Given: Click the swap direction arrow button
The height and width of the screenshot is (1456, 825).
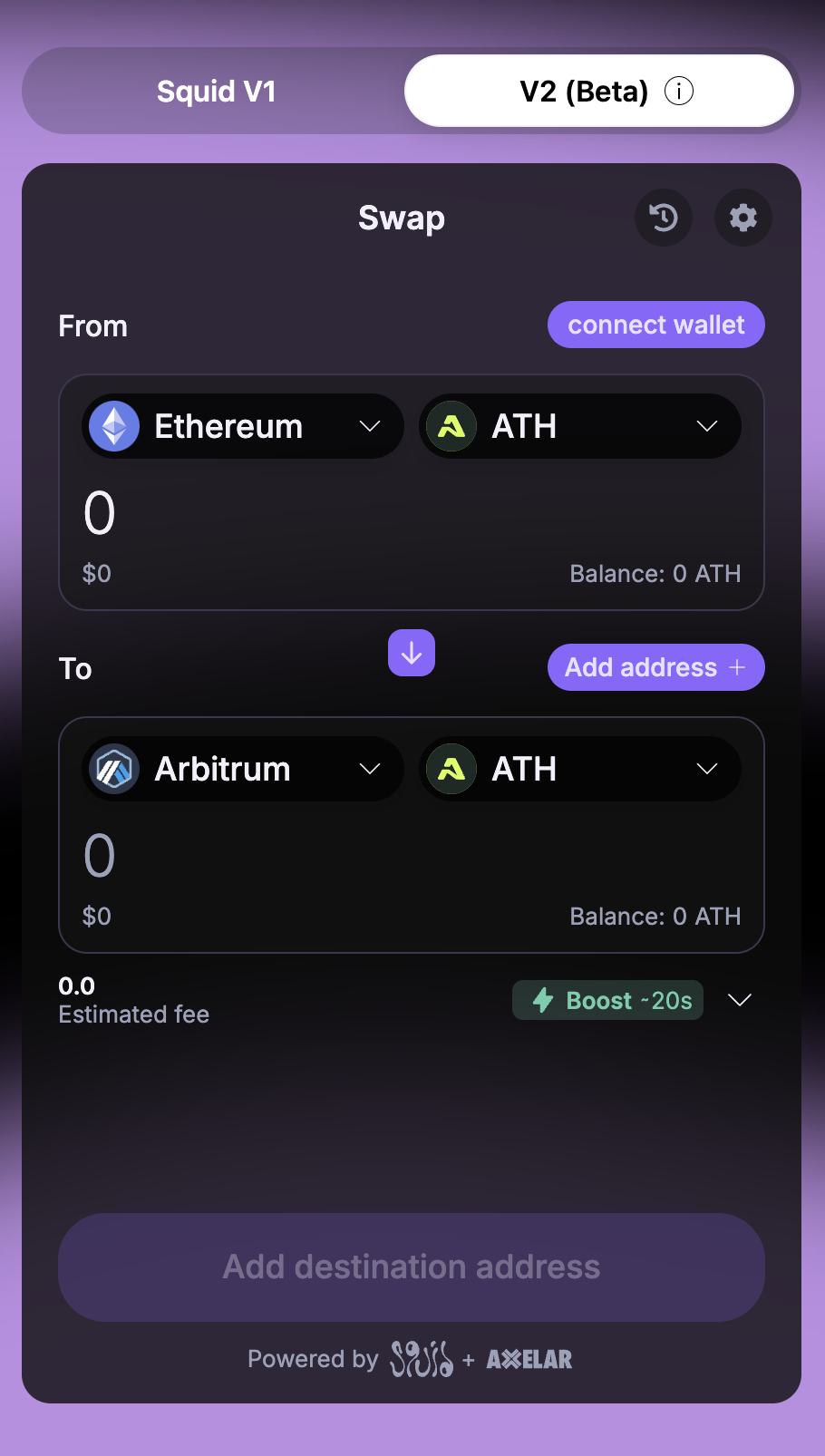Looking at the screenshot, I should coord(412,653).
